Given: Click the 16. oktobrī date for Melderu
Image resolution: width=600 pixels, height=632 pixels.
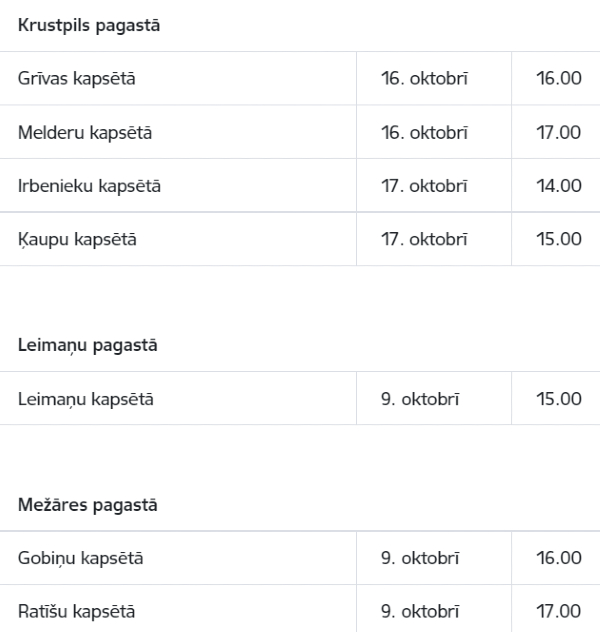Looking at the screenshot, I should [x=424, y=132].
